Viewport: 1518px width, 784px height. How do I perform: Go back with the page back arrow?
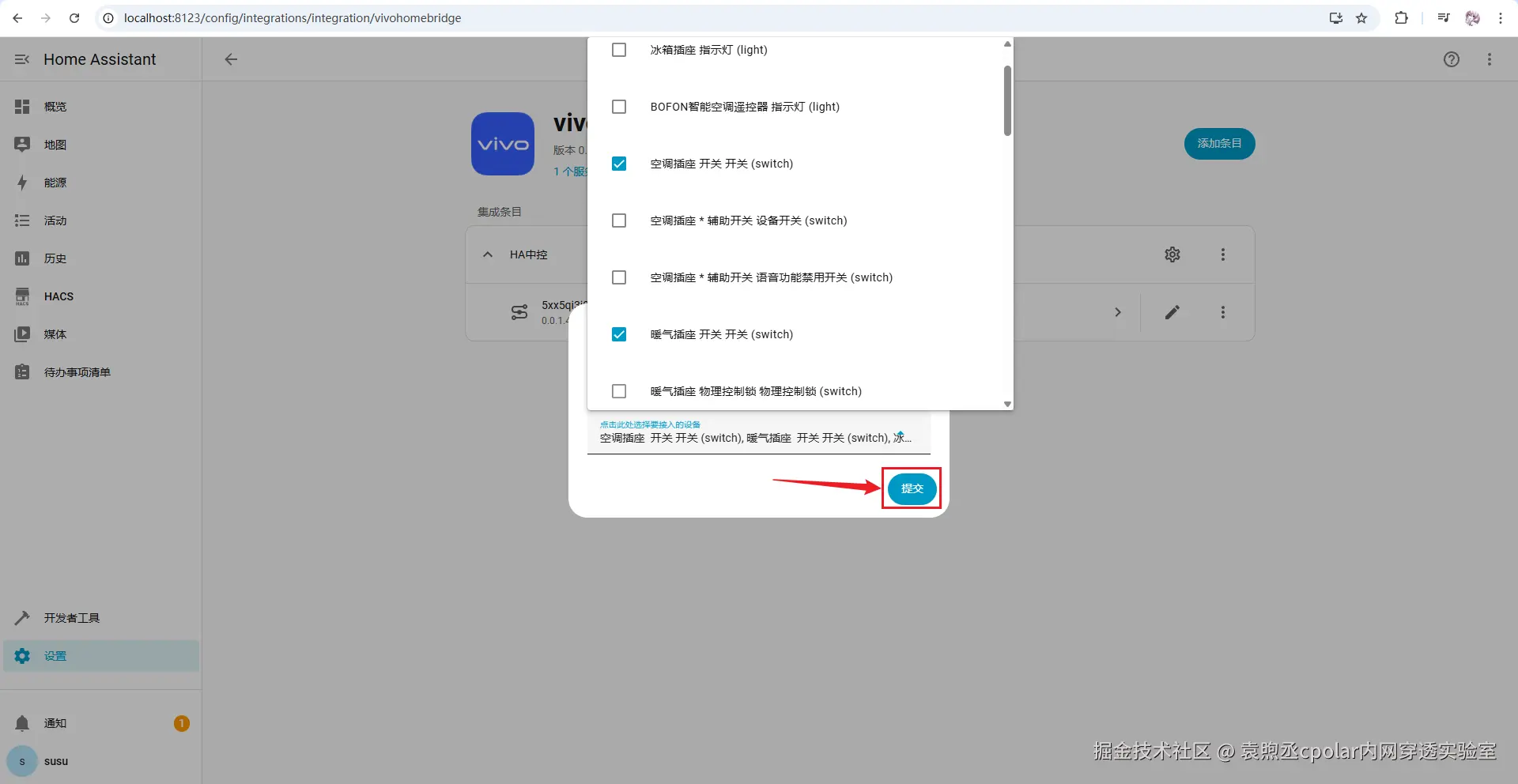coord(231,59)
